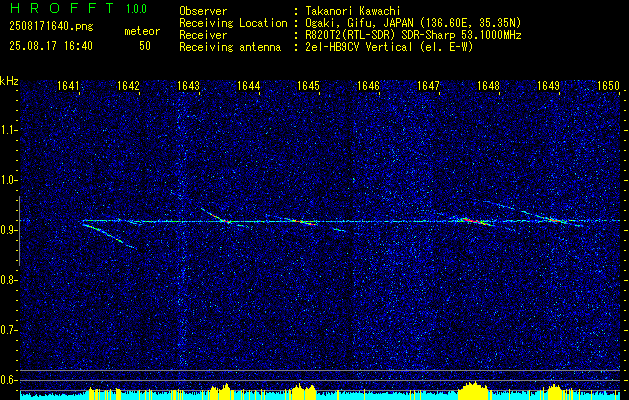This screenshot has width=629, height=400.
Task: Click time marker 1646
Action: click(368, 85)
